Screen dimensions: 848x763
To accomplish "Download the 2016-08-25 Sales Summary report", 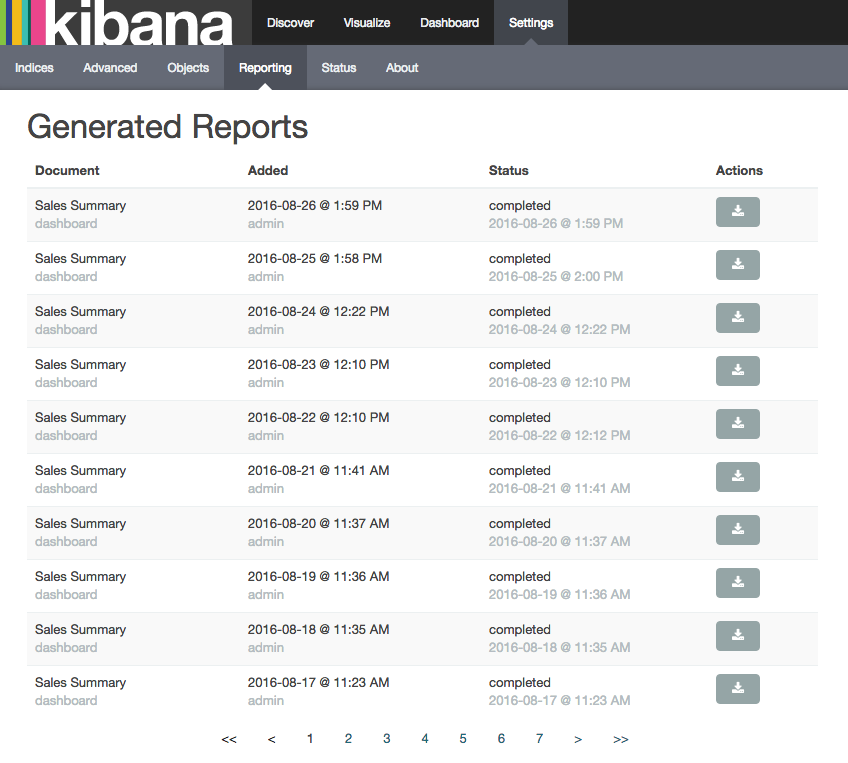I will 737,265.
